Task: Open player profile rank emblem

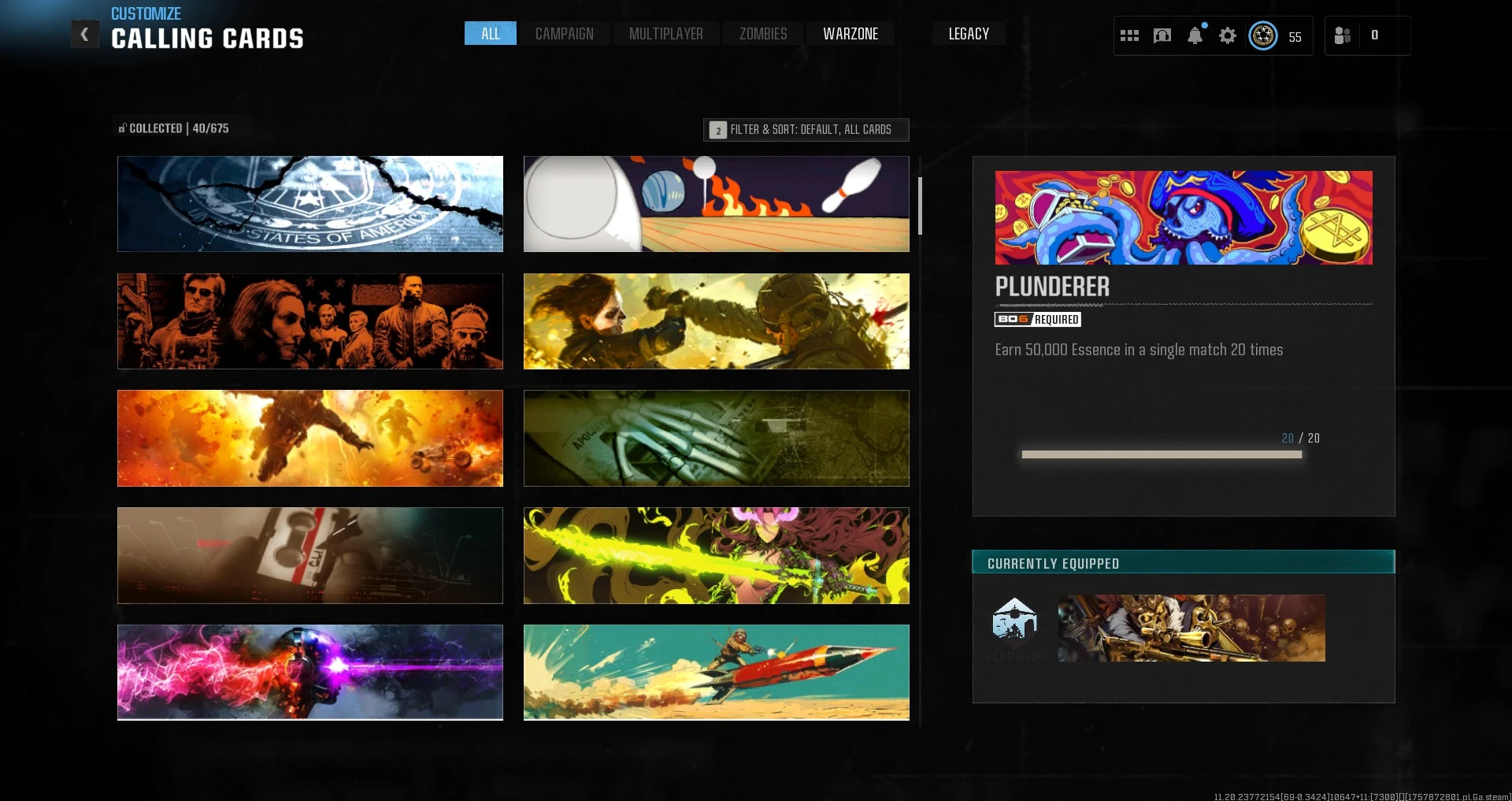Action: coord(1263,35)
